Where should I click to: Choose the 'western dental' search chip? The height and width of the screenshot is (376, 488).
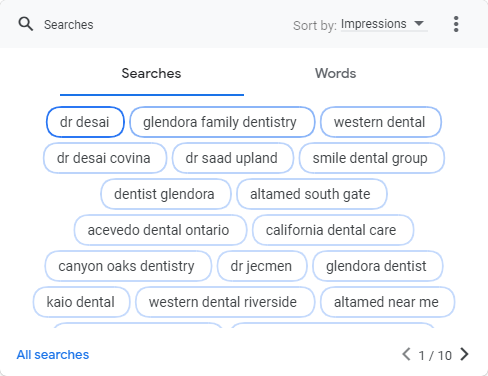point(381,122)
